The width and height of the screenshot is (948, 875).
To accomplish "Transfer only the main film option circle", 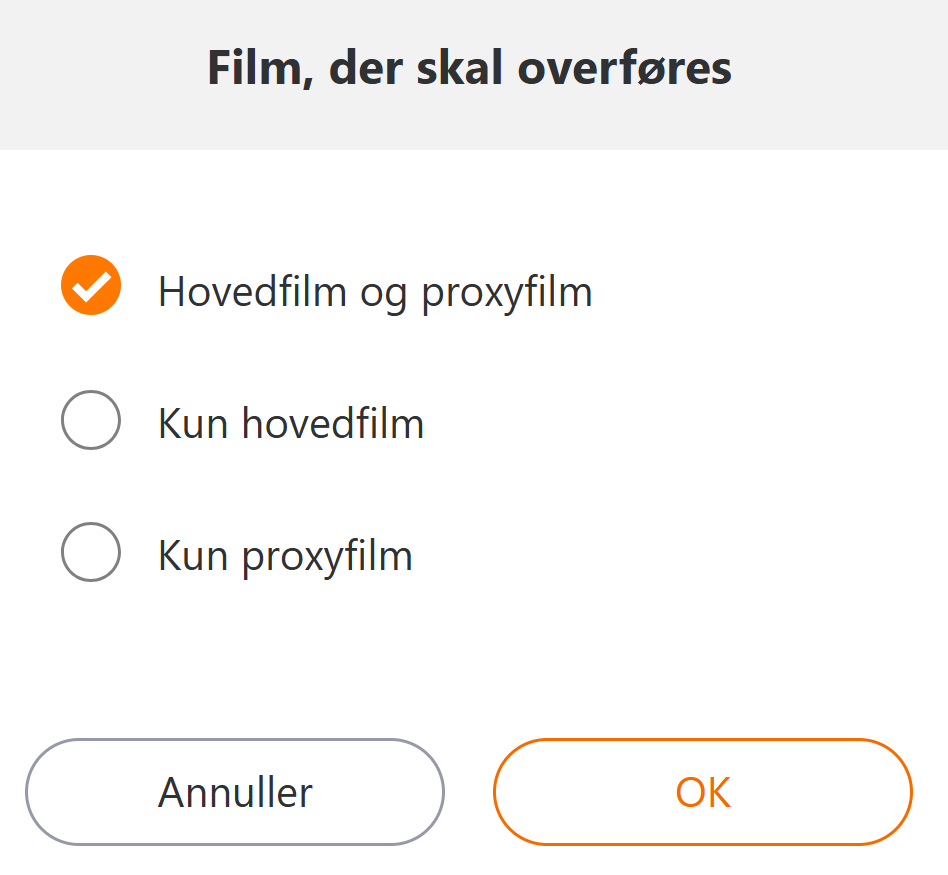I will [91, 420].
